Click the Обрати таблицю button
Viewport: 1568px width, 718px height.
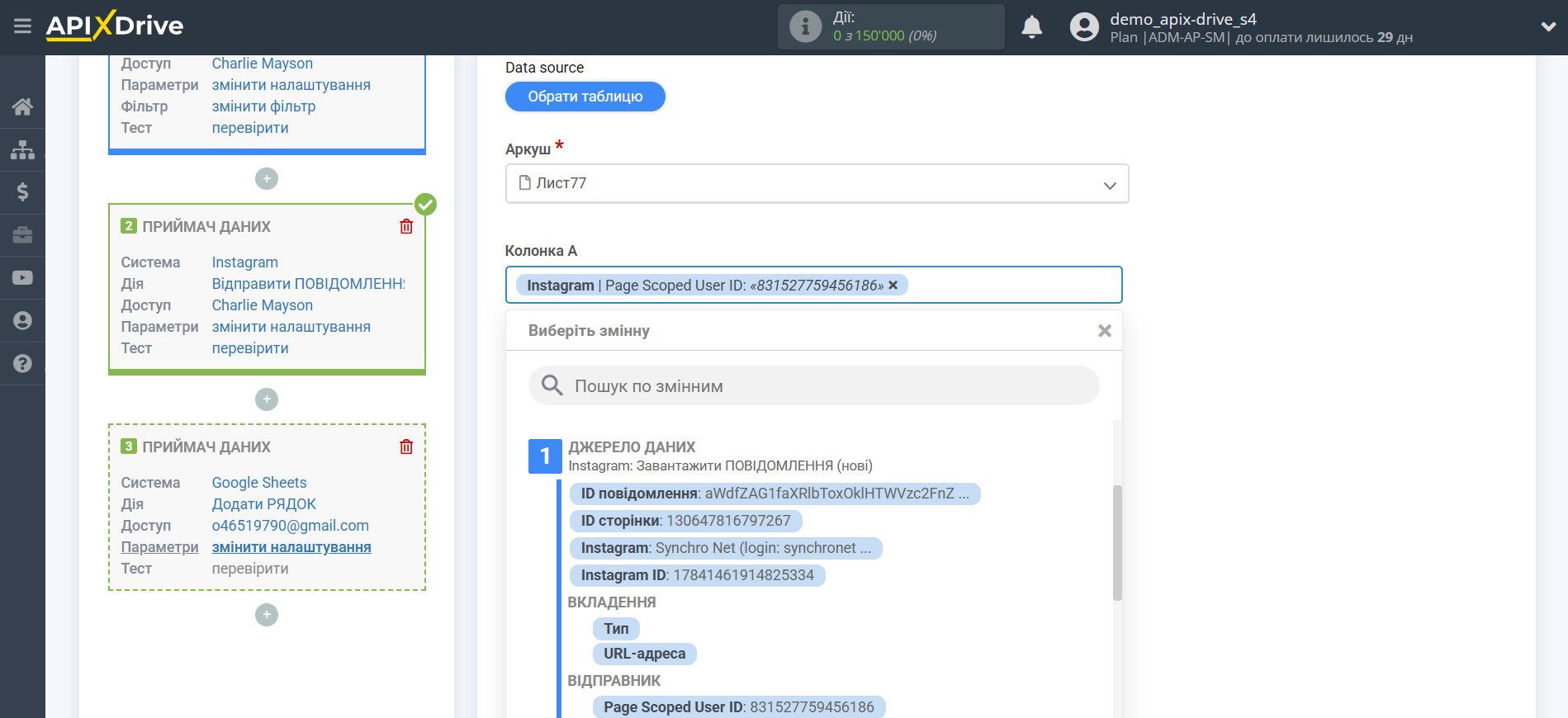(585, 97)
